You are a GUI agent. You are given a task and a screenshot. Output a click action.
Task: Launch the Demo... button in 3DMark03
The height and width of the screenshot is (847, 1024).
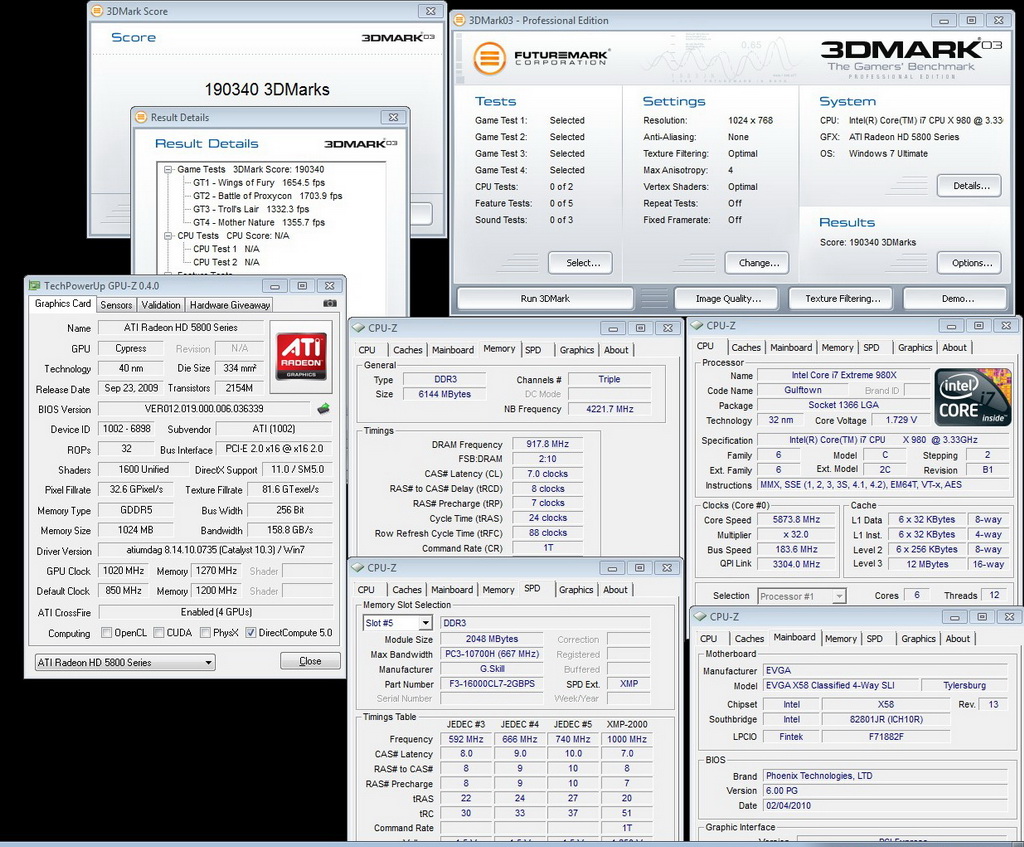tap(955, 298)
